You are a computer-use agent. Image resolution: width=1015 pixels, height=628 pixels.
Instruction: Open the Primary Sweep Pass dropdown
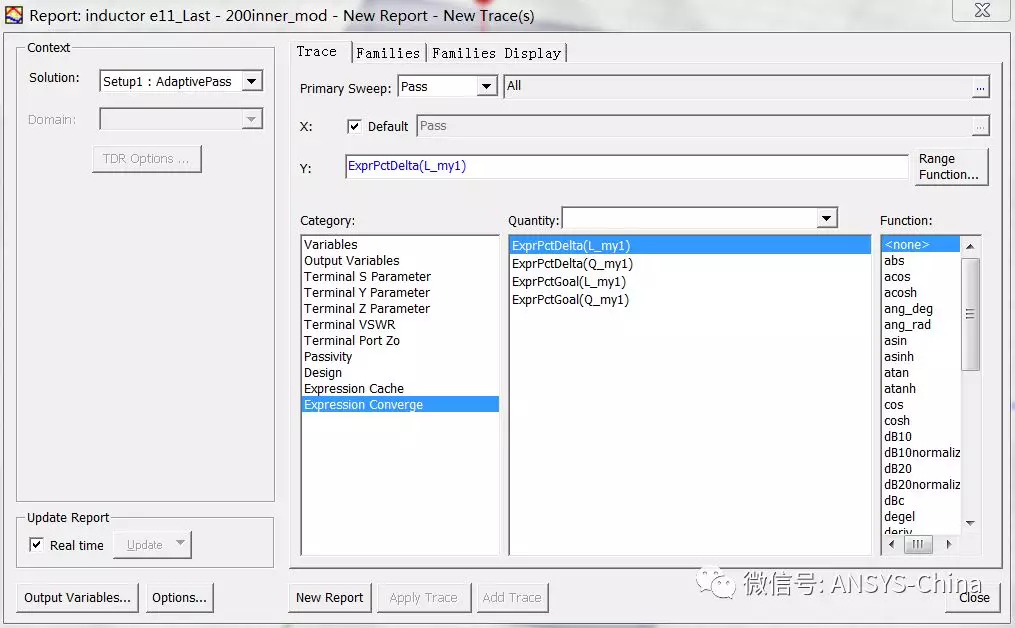click(447, 86)
